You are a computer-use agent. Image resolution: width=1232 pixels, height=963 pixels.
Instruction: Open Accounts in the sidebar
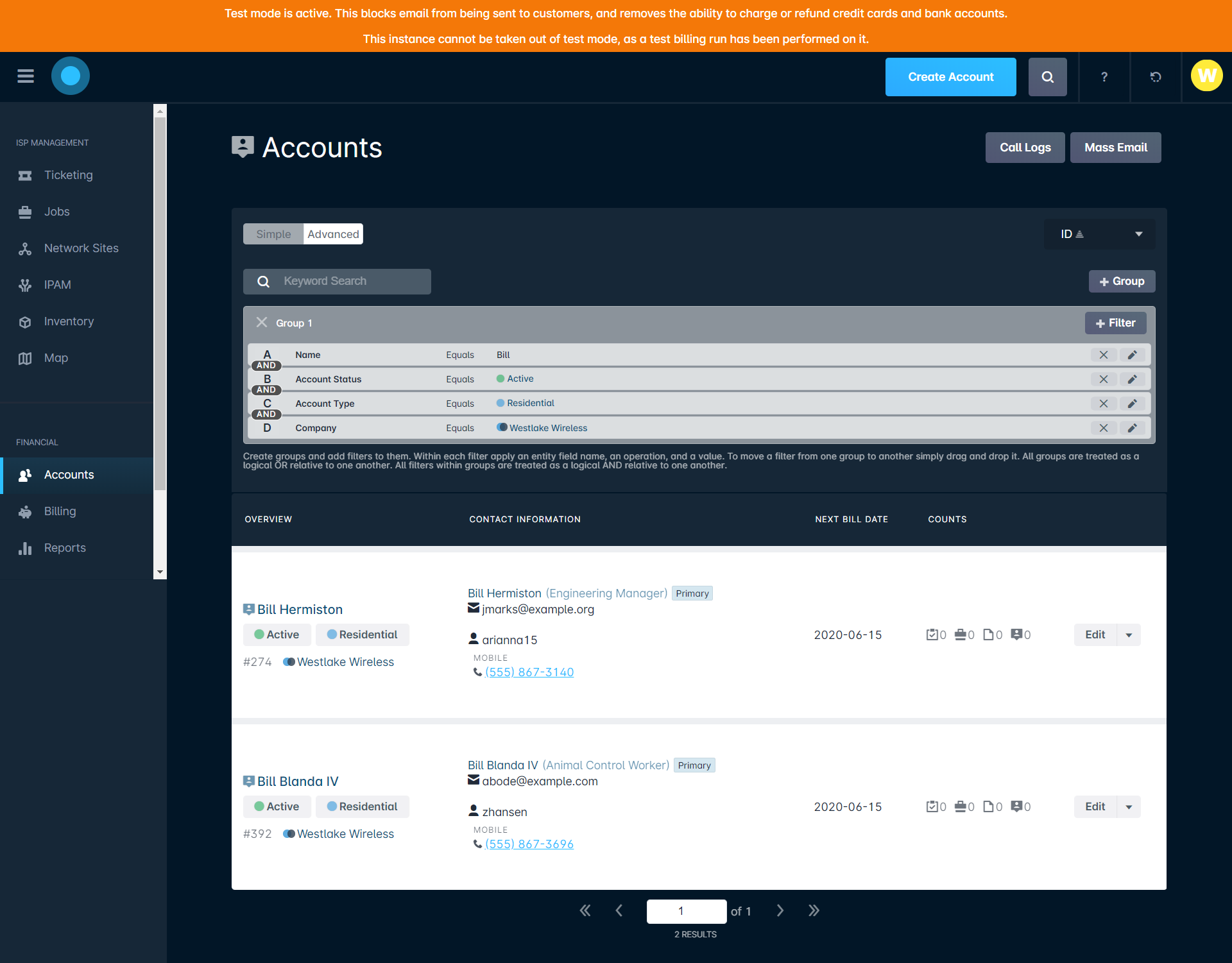(77, 475)
